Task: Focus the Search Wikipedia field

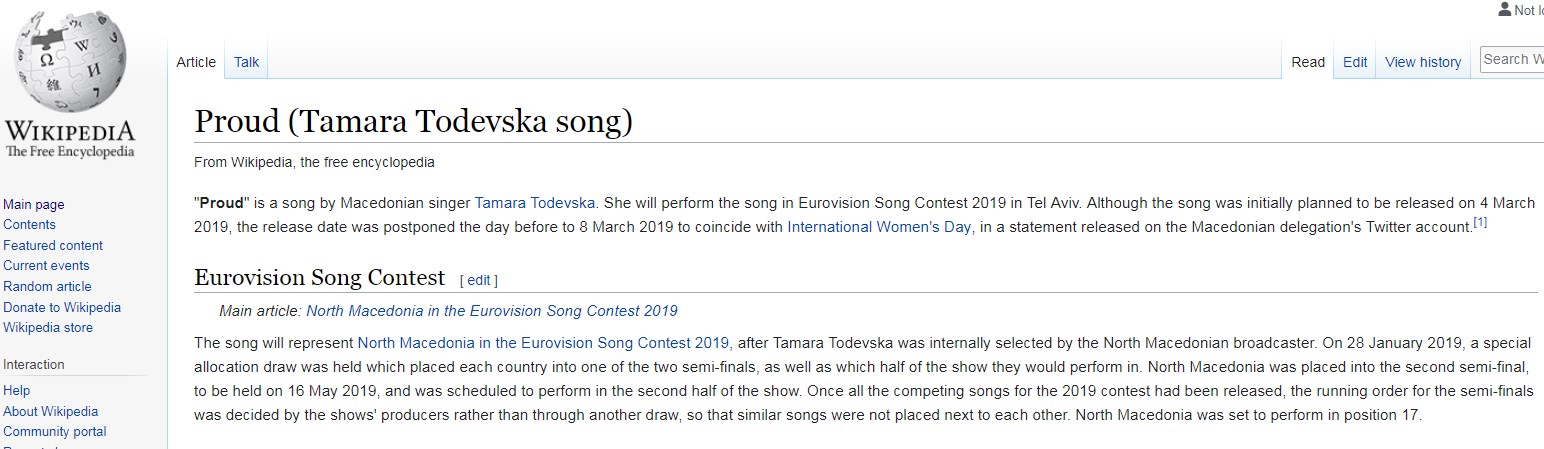Action: (1512, 59)
